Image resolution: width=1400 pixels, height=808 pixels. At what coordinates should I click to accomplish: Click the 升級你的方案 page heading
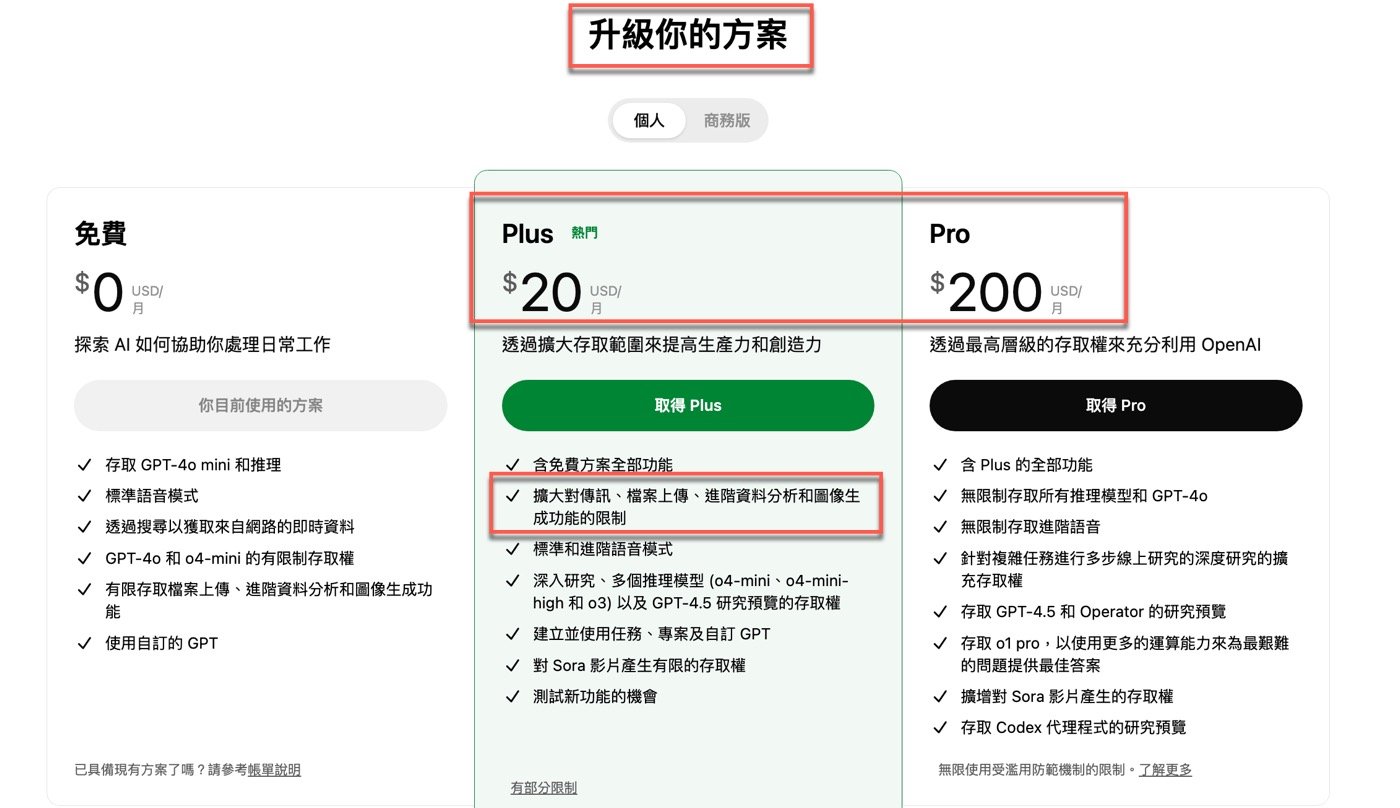coord(688,36)
